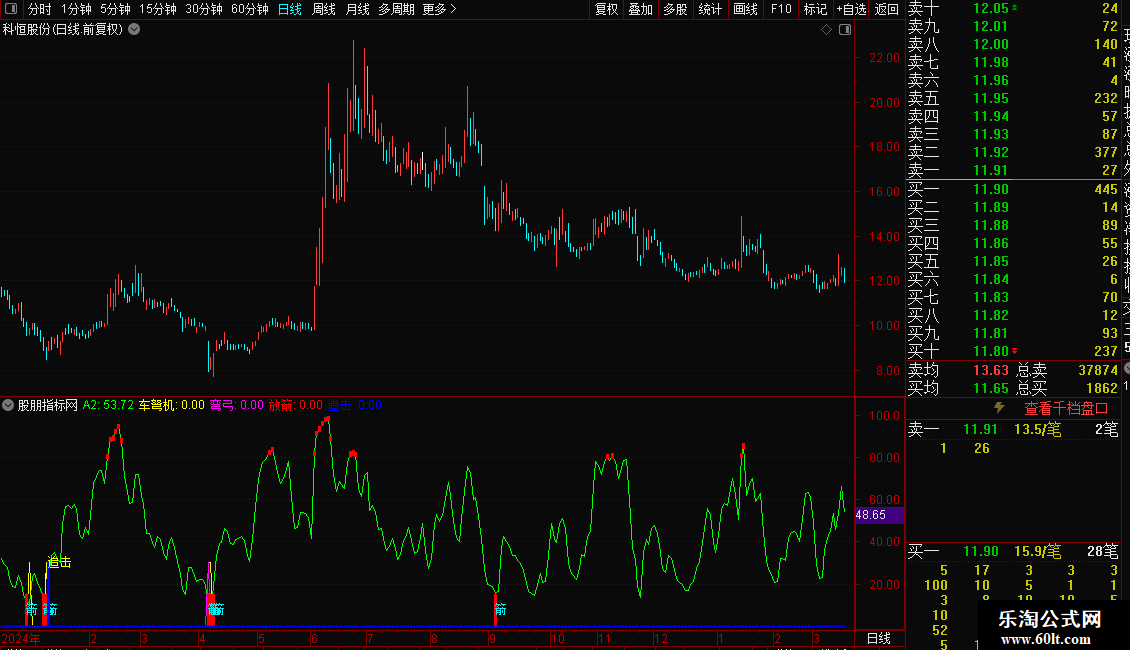Expand the 更多 periods menu

tap(439, 9)
